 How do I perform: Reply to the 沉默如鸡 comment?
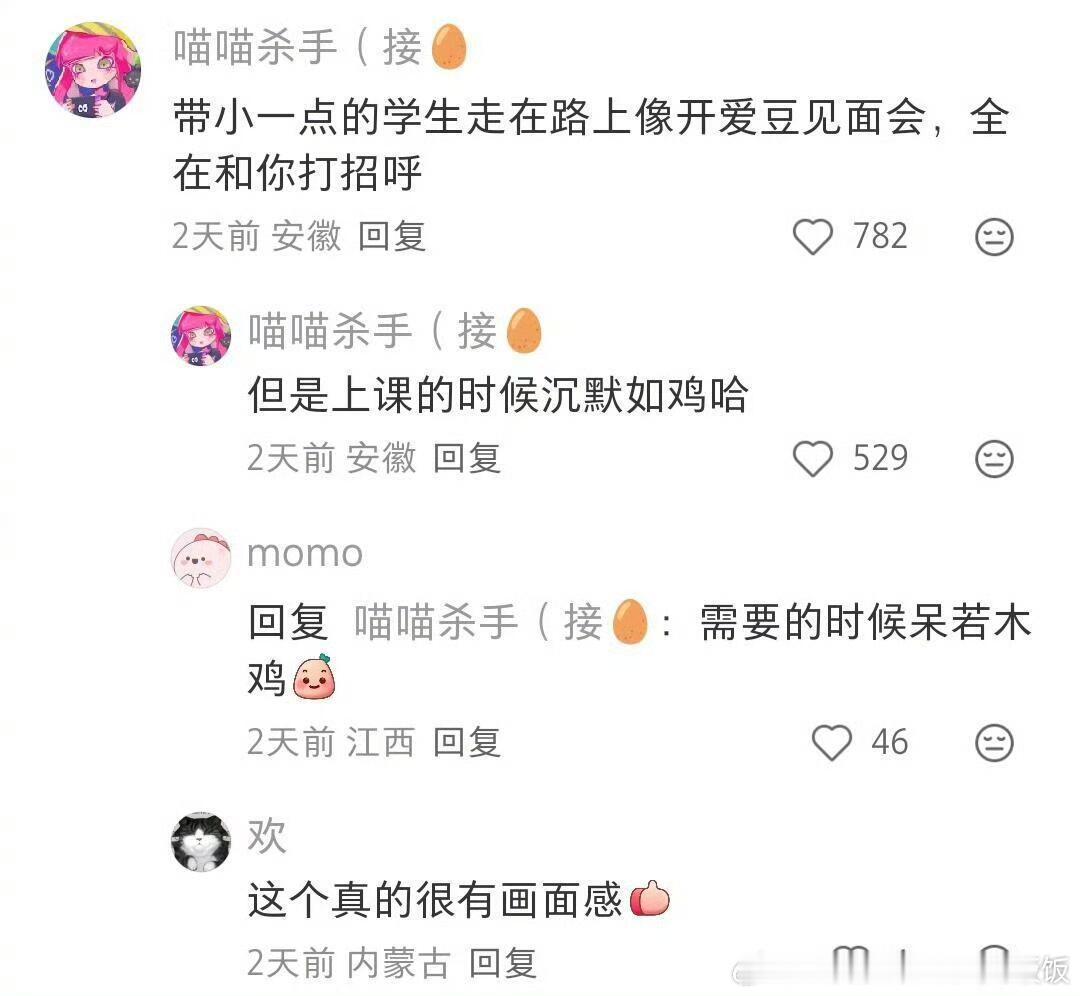(x=467, y=459)
